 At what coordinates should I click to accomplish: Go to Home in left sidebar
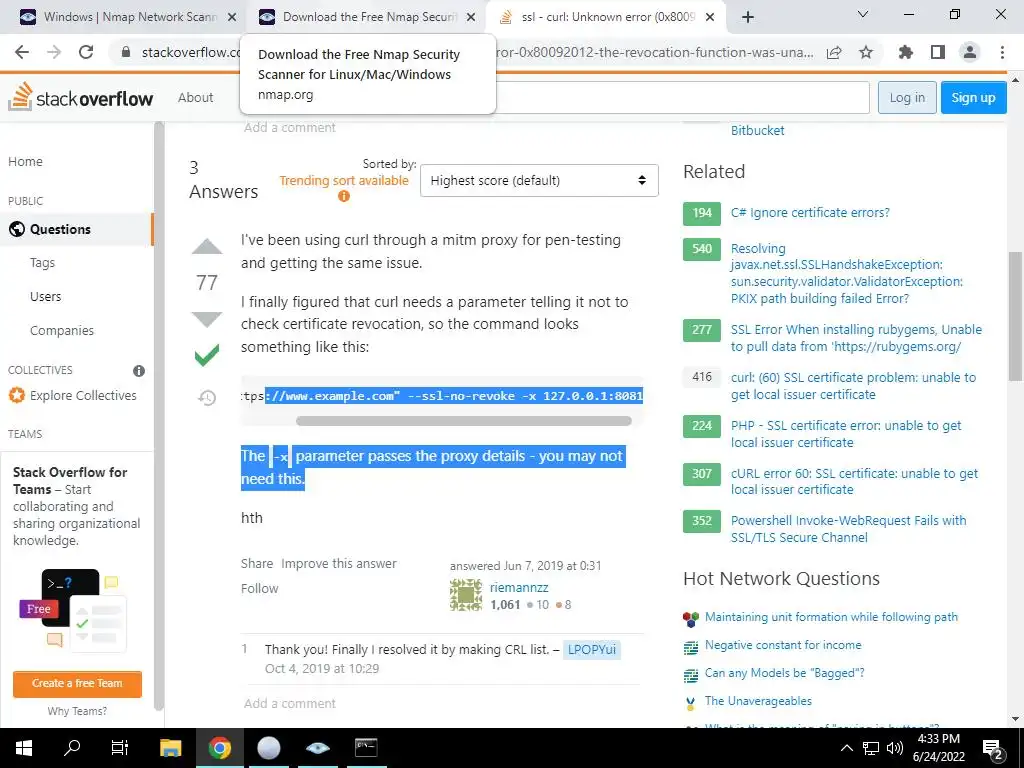tap(25, 161)
